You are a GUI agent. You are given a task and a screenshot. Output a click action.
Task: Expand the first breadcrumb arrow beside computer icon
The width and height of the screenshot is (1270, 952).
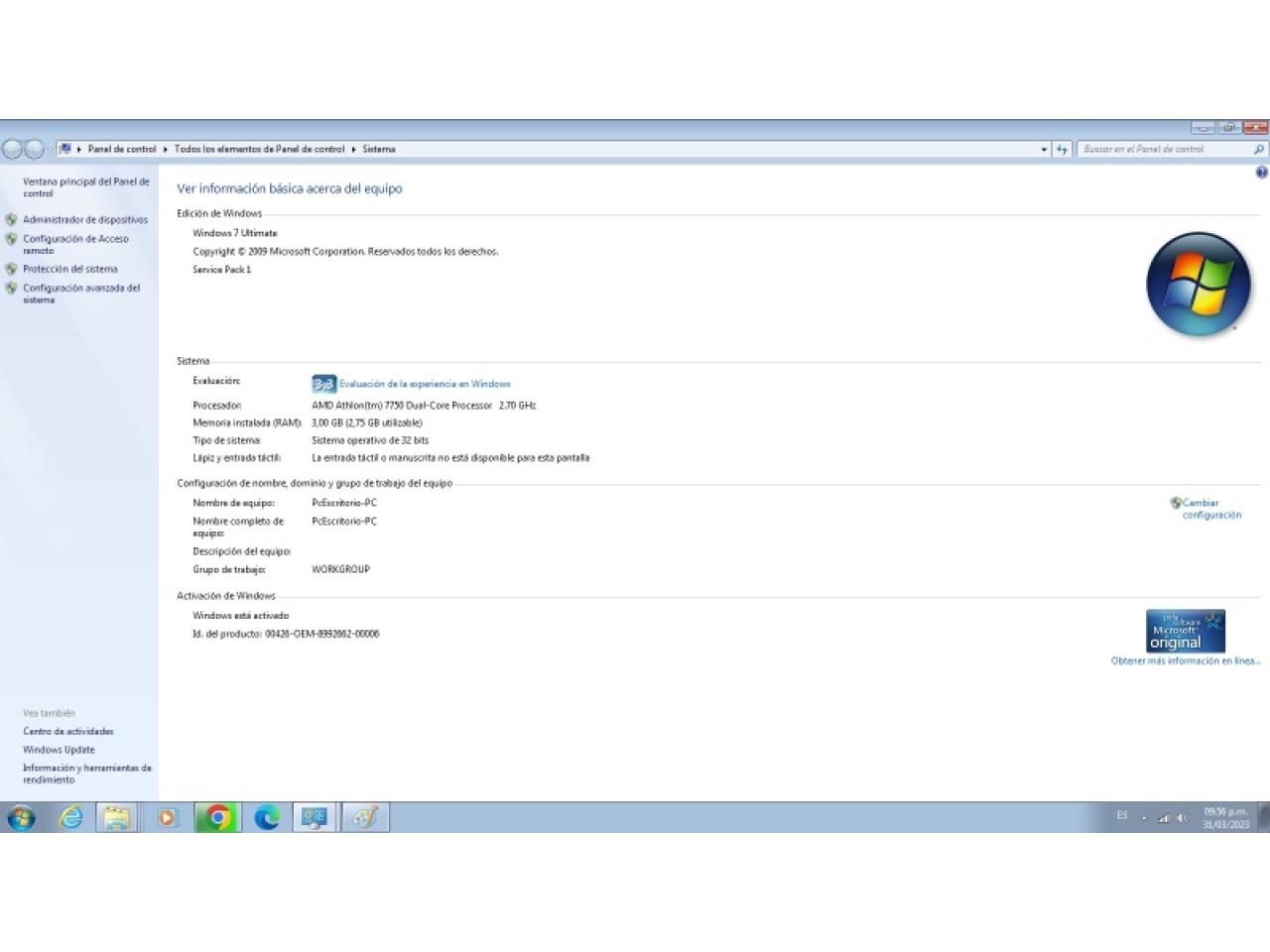79,149
